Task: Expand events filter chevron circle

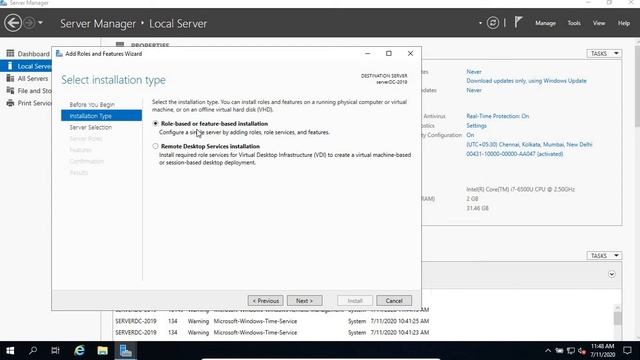Action: pyautogui.click(x=611, y=274)
